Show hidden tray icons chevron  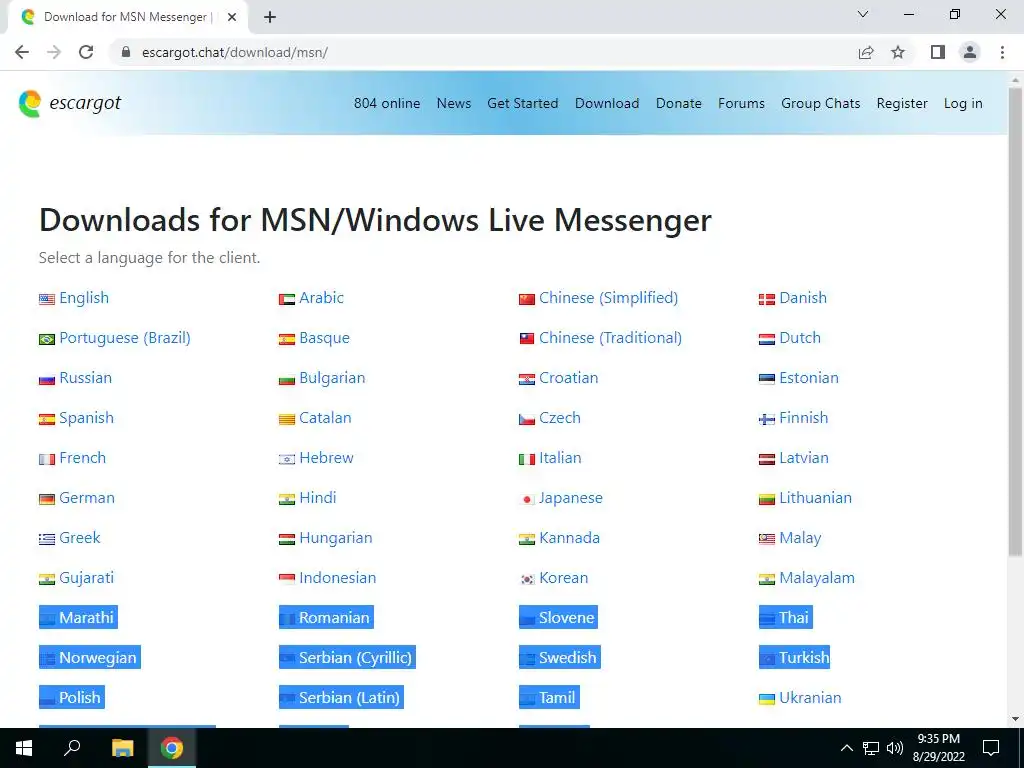(846, 748)
